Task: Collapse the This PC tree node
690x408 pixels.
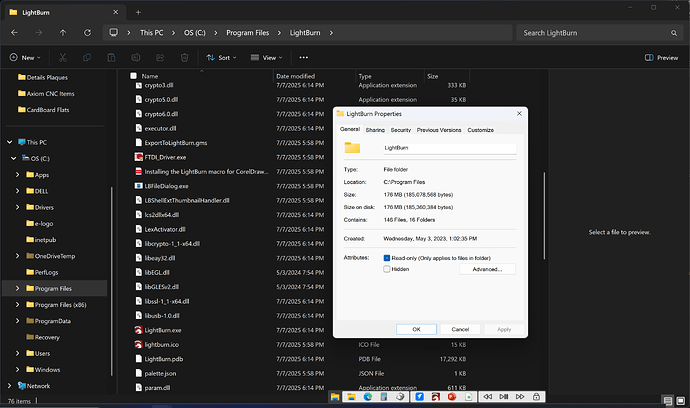Action: tap(10, 142)
